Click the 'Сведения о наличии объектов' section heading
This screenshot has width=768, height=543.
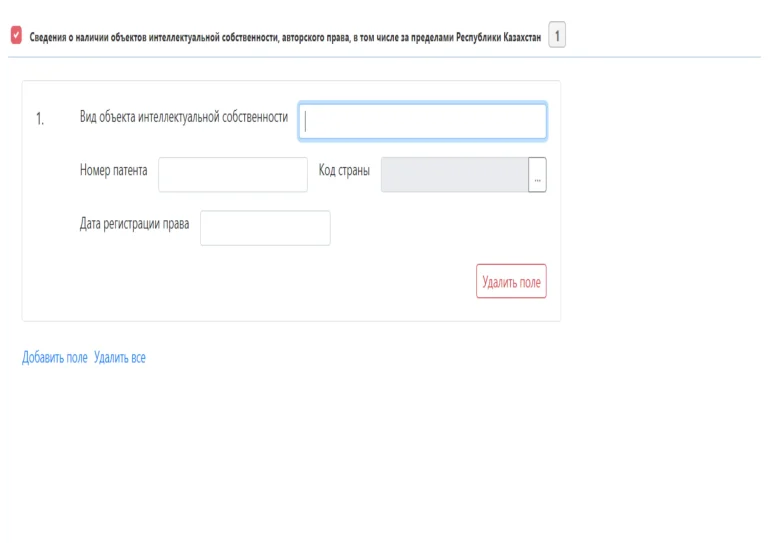click(x=285, y=37)
